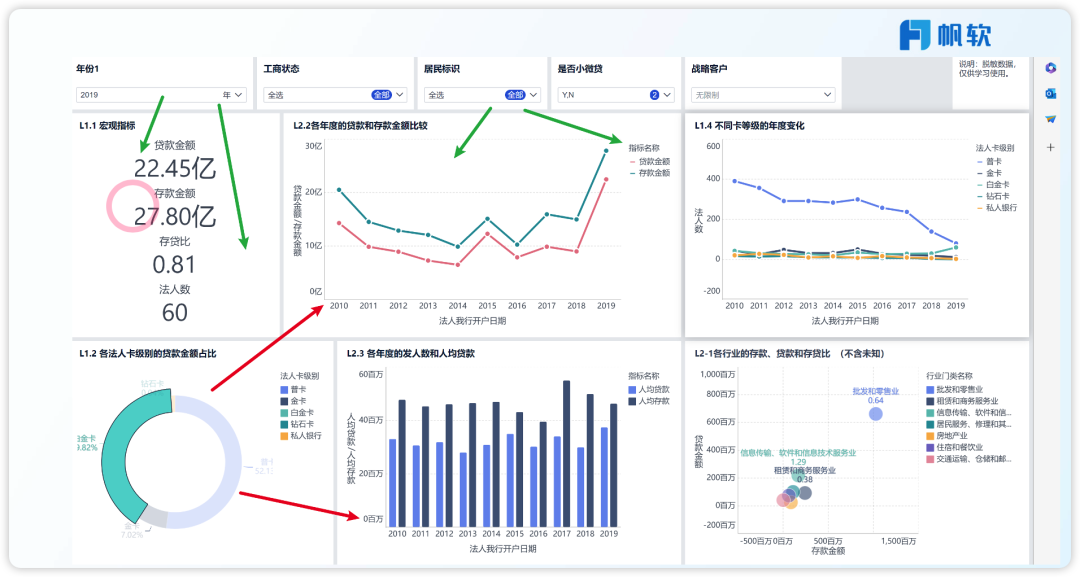
Task: Click the plus icon to add sidebar app
Action: pos(1050,147)
